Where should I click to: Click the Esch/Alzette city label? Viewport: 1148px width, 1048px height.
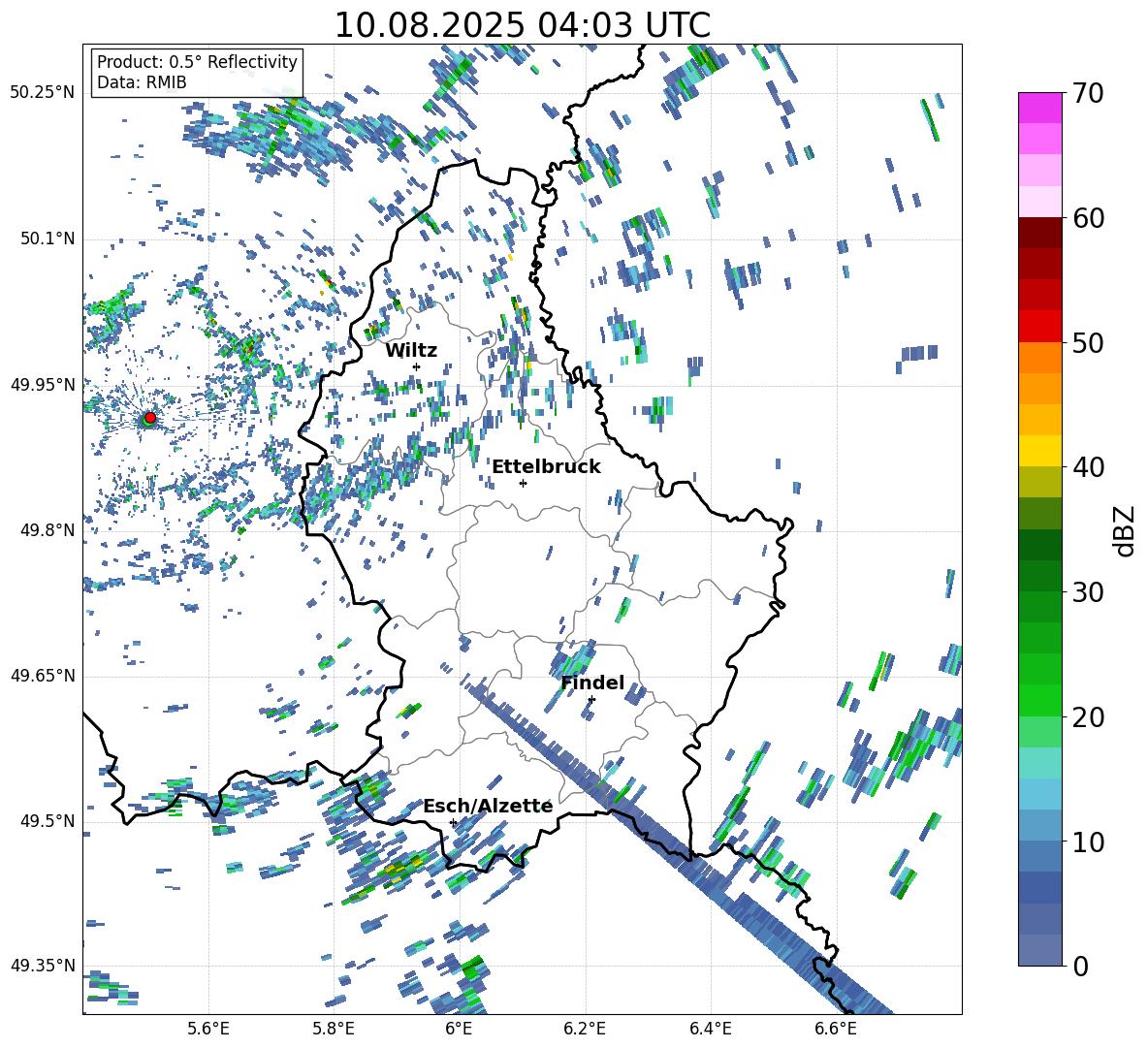(488, 807)
